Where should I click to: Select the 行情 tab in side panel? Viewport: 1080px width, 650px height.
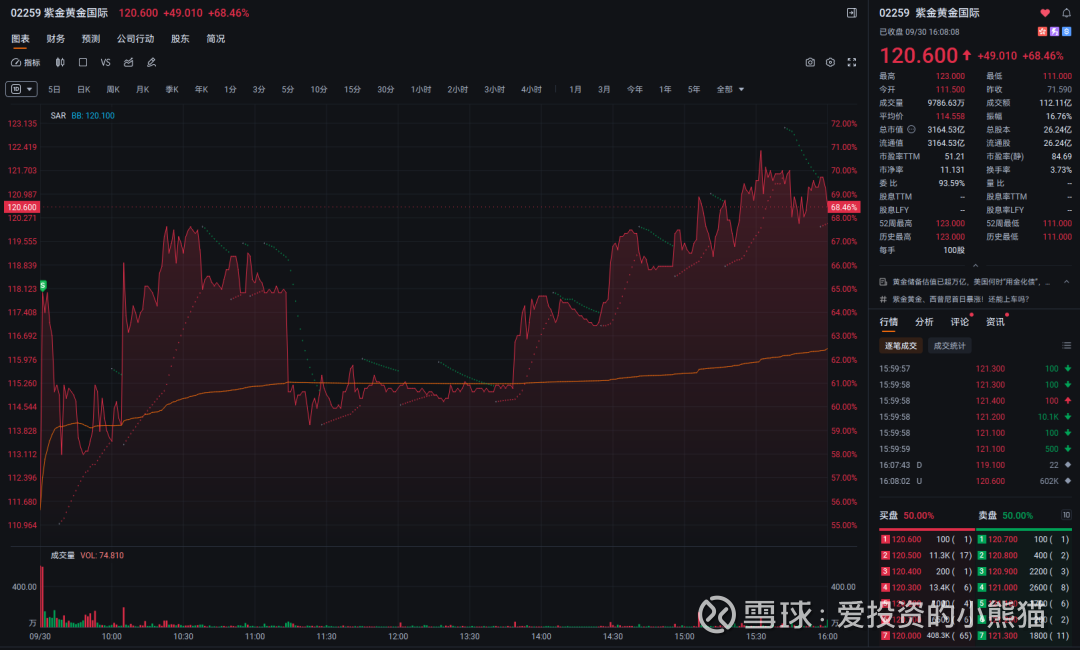[x=889, y=322]
